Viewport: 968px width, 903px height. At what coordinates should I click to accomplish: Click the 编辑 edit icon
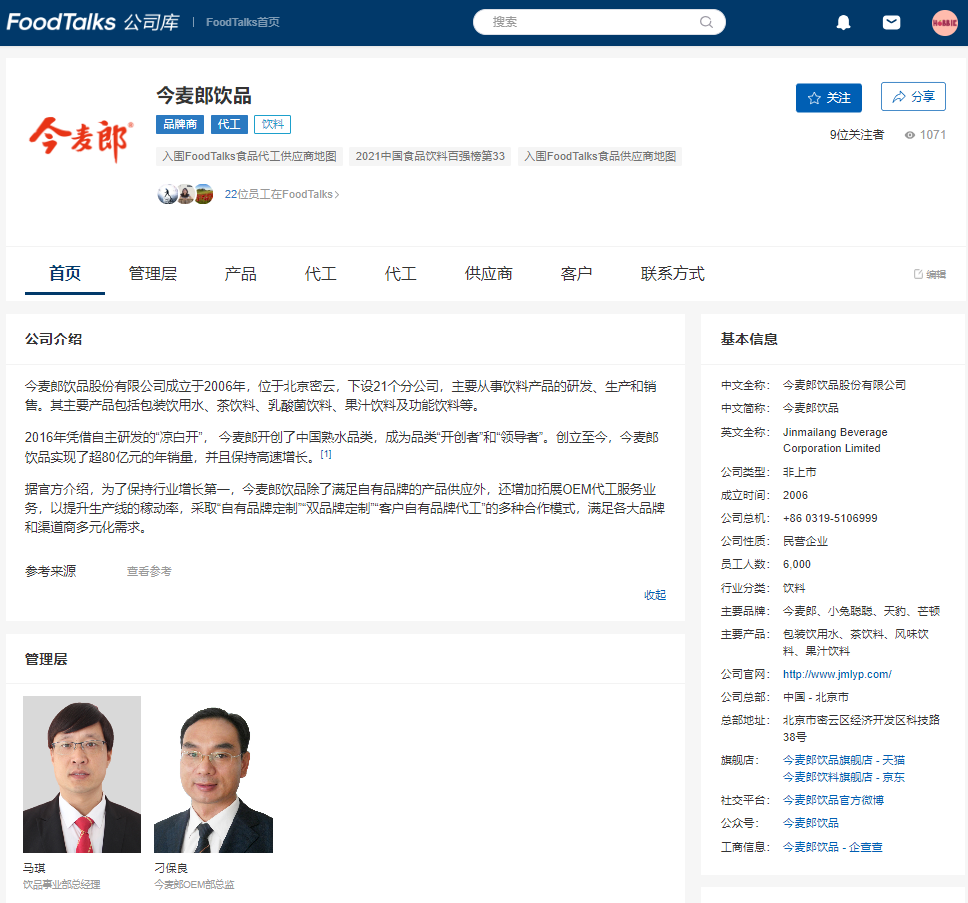tap(929, 274)
